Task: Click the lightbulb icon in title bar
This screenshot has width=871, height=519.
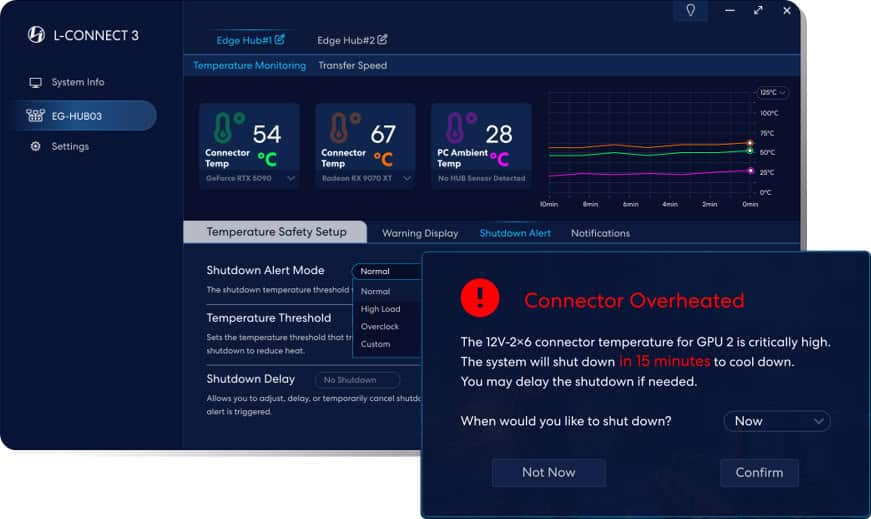Action: (x=690, y=10)
